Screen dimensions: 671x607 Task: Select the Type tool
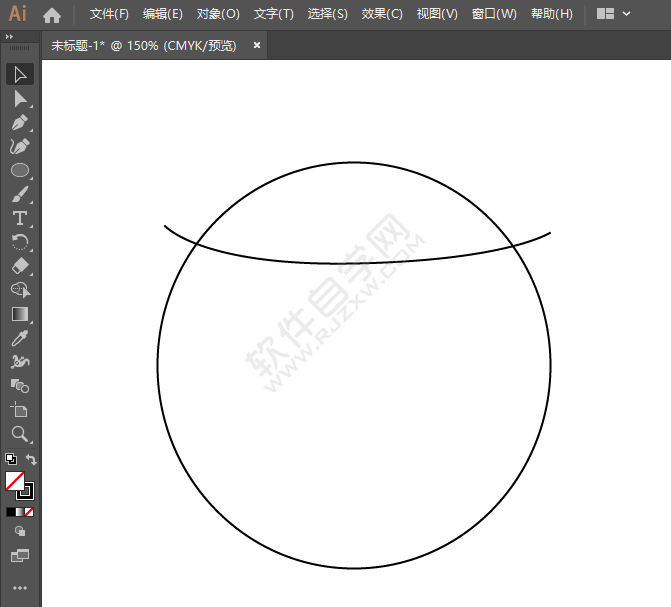19,218
